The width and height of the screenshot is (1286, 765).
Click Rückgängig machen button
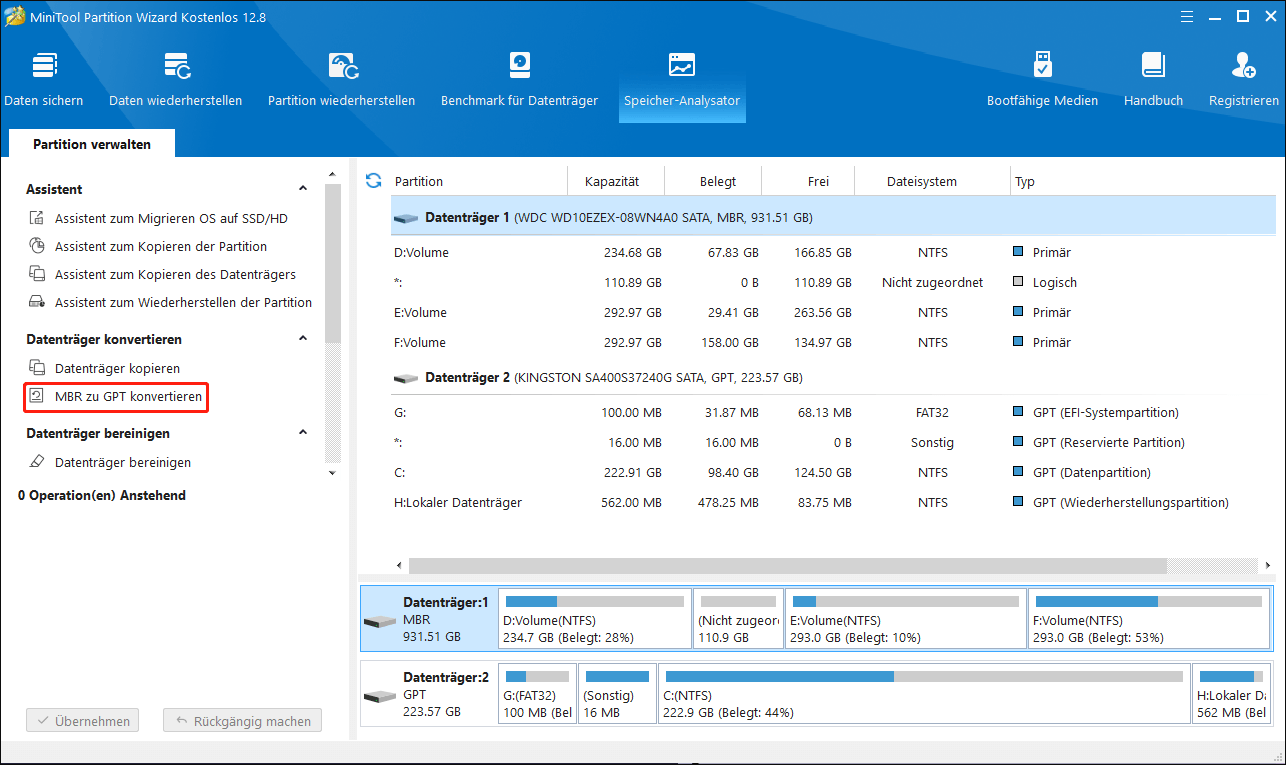(x=244, y=720)
